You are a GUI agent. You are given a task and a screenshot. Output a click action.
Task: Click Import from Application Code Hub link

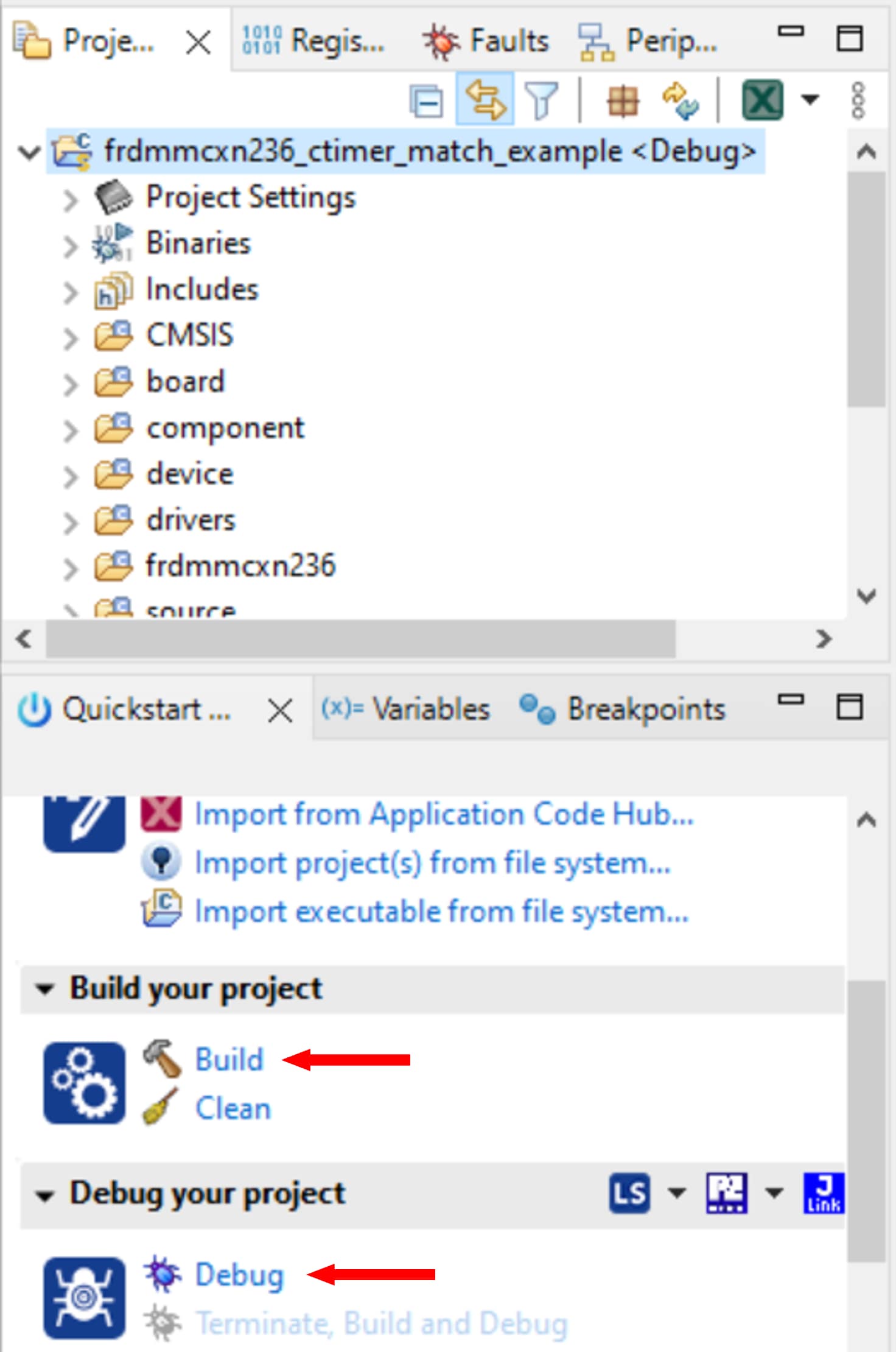point(444,814)
